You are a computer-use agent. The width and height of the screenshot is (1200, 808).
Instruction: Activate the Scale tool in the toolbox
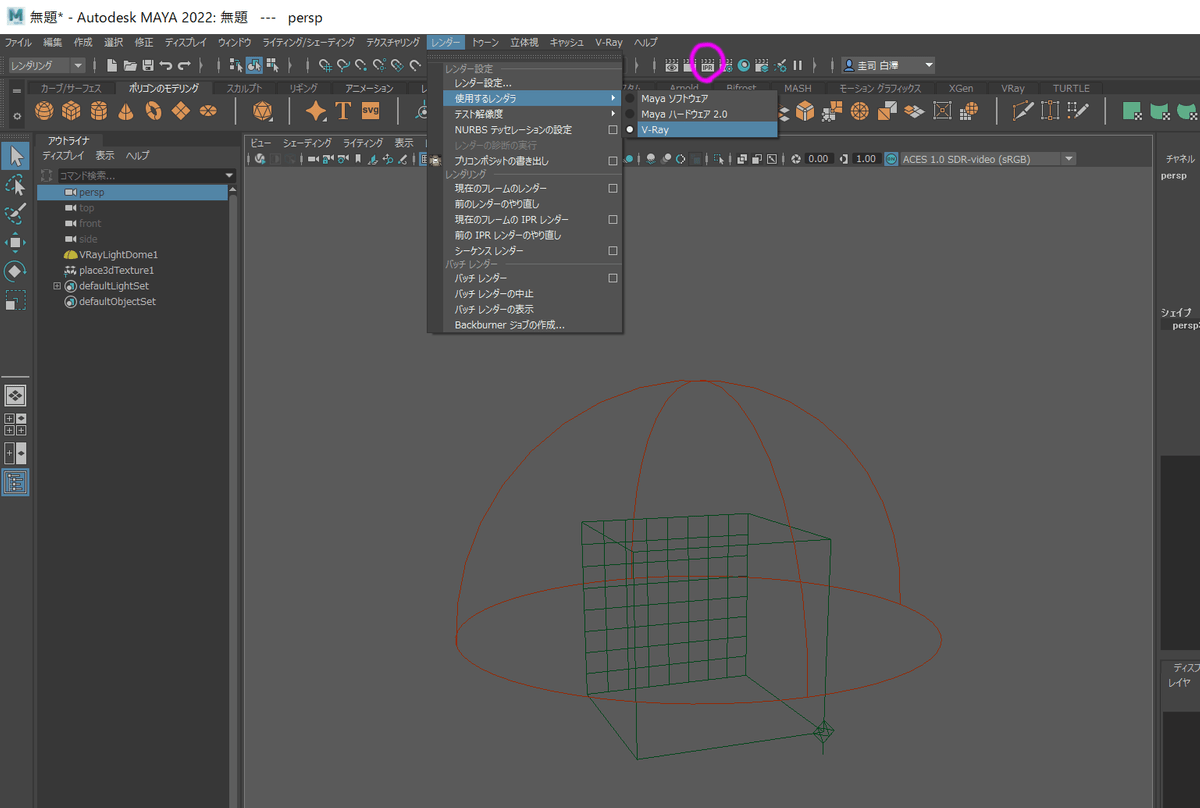click(16, 300)
